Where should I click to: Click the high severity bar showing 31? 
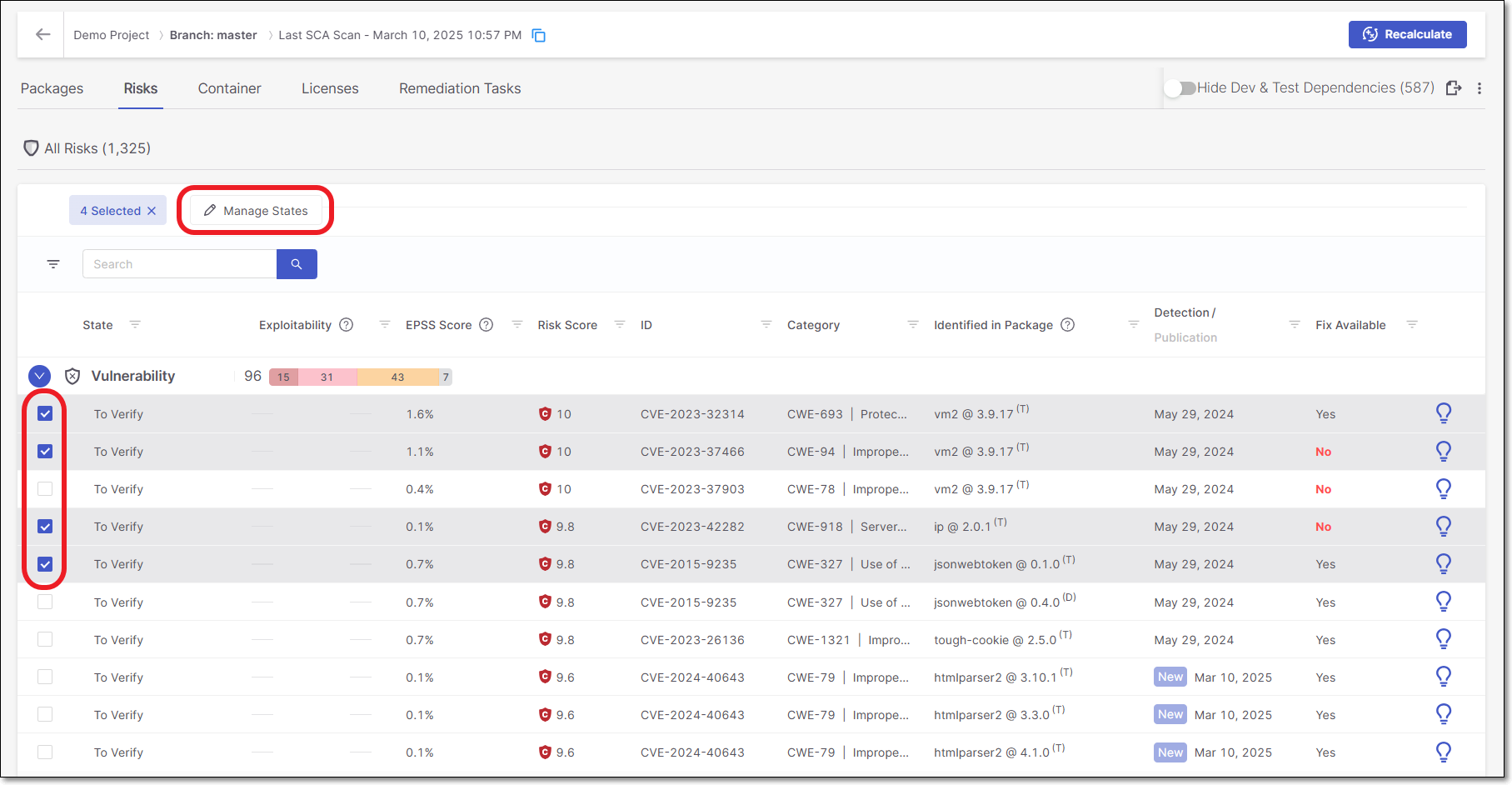pyautogui.click(x=327, y=377)
